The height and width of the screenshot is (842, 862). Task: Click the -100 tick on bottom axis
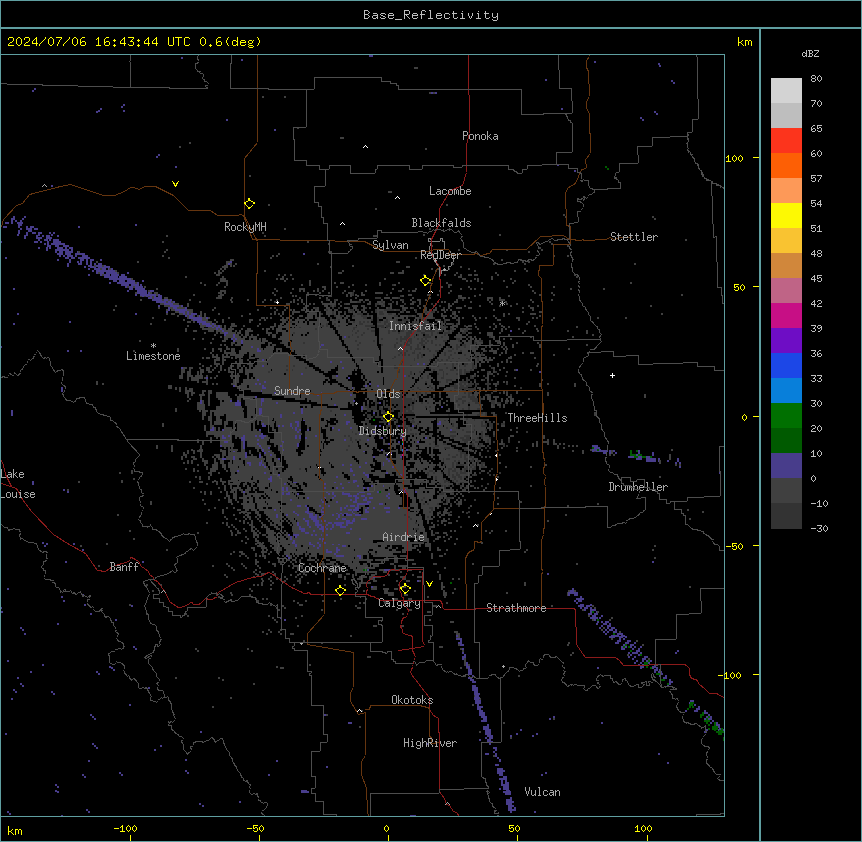coord(125,828)
